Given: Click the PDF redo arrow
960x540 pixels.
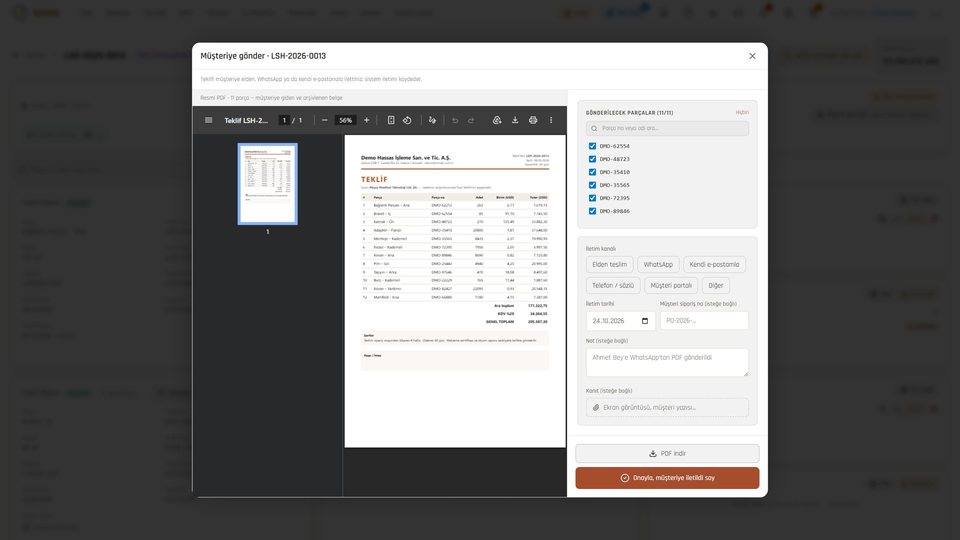Looking at the screenshot, I should [471, 120].
